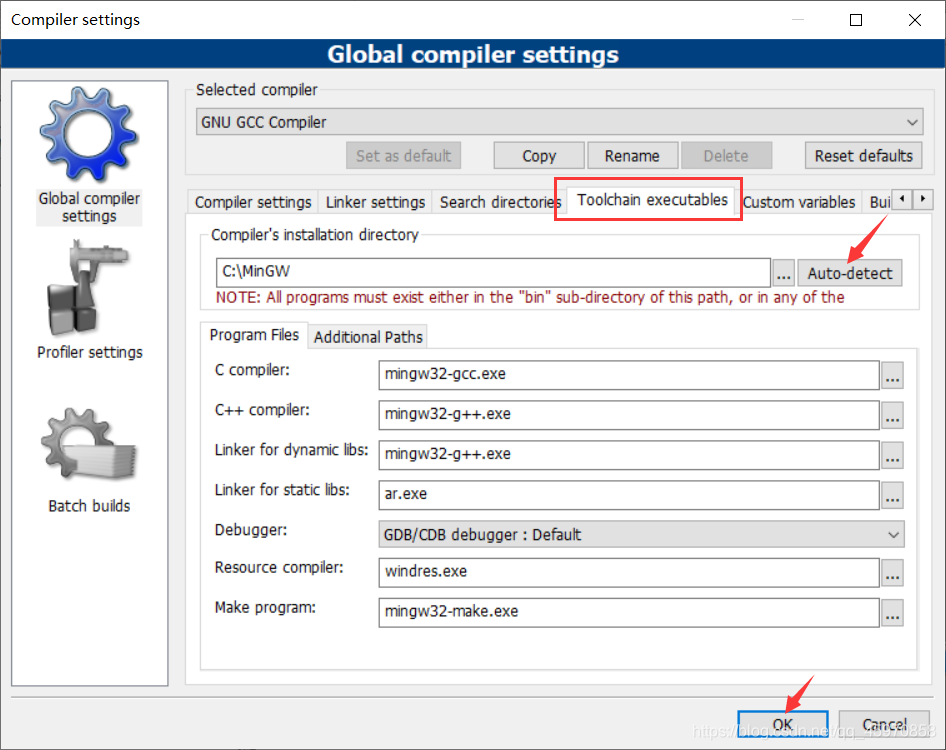
Task: Click the Set as default button
Action: coord(404,156)
